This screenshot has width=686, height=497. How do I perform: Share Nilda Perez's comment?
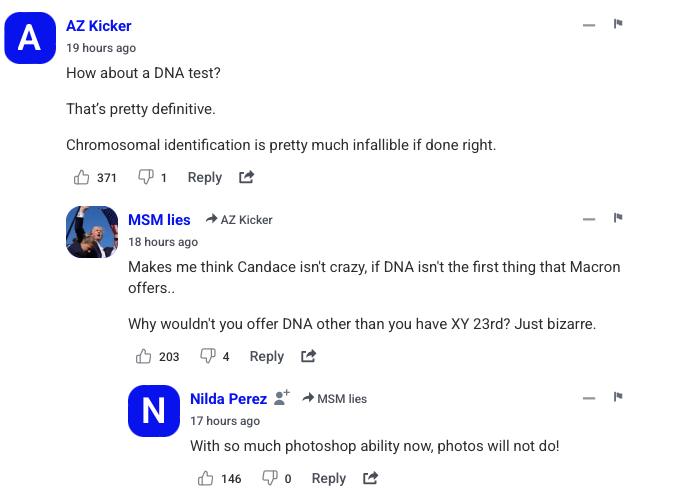click(370, 478)
